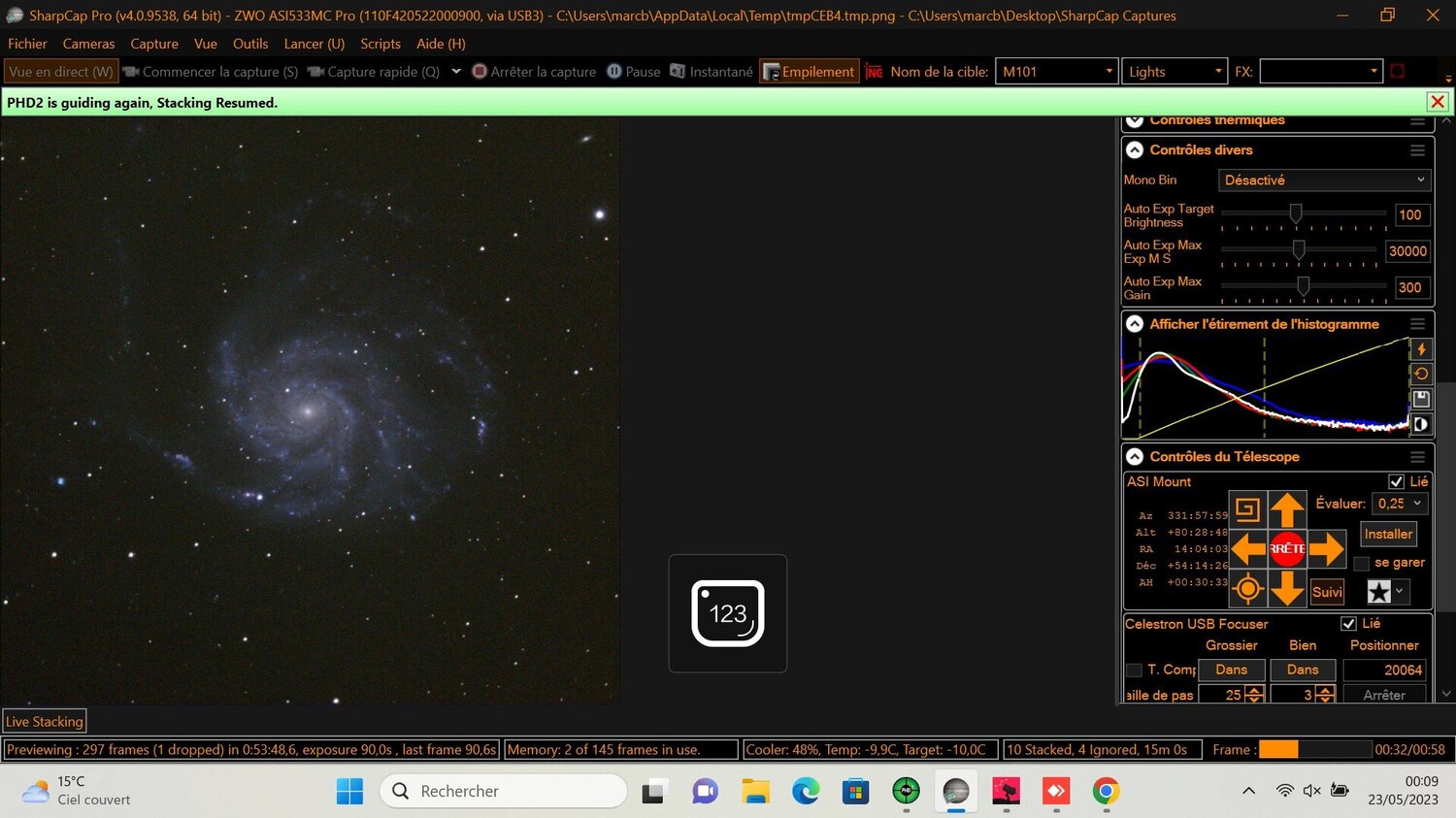1456x818 pixels.
Task: Slew the mount with the right arrow
Action: (x=1326, y=549)
